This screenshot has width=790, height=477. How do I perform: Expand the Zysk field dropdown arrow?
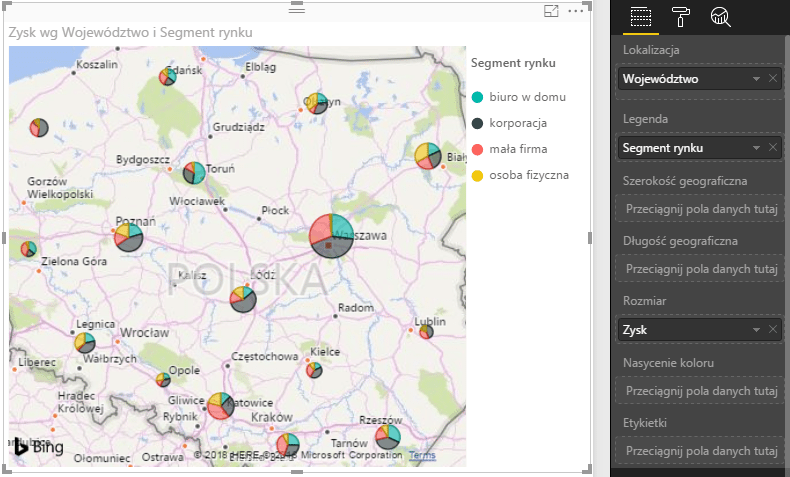[757, 330]
